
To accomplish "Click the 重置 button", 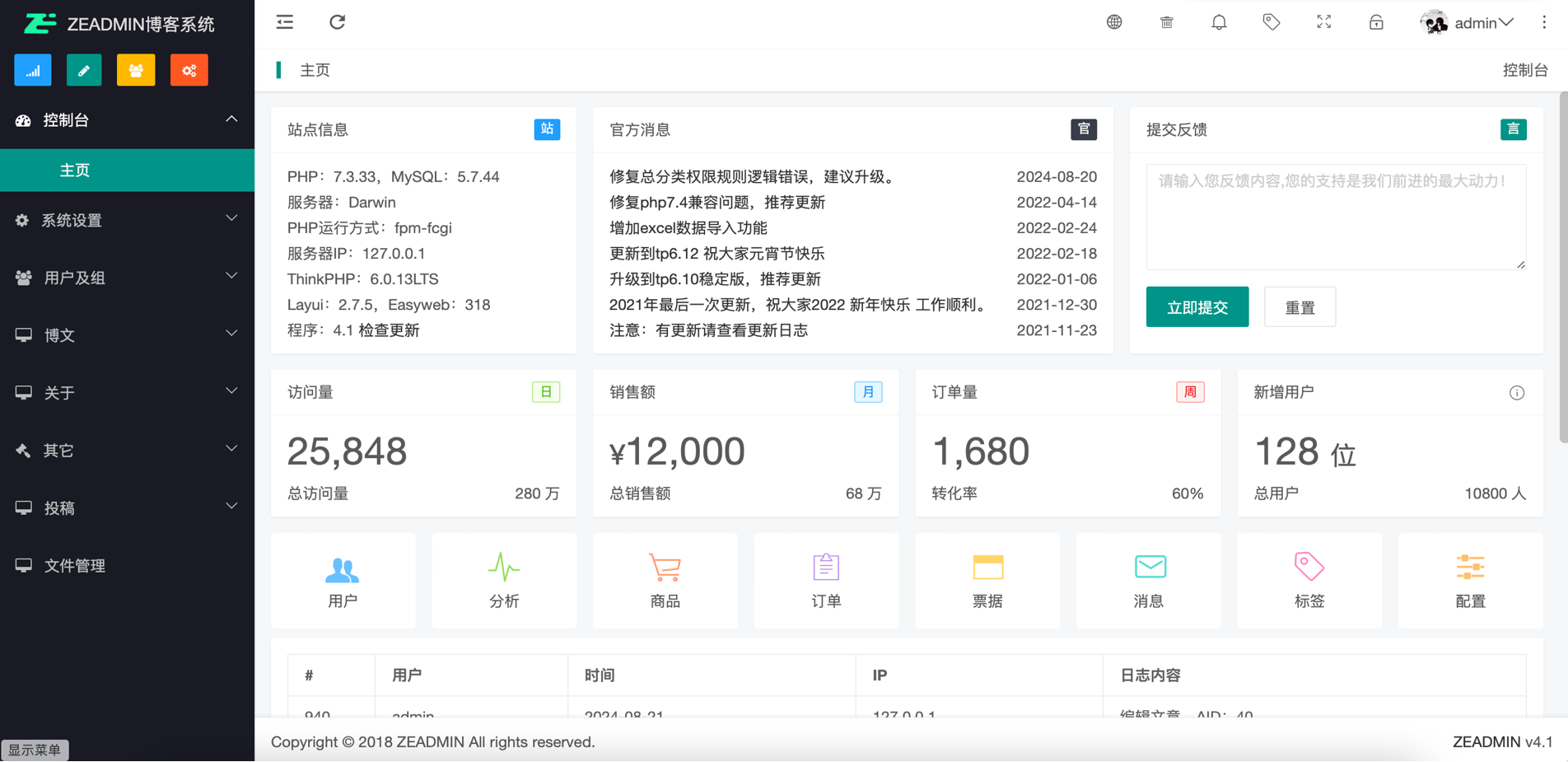I will [1300, 307].
